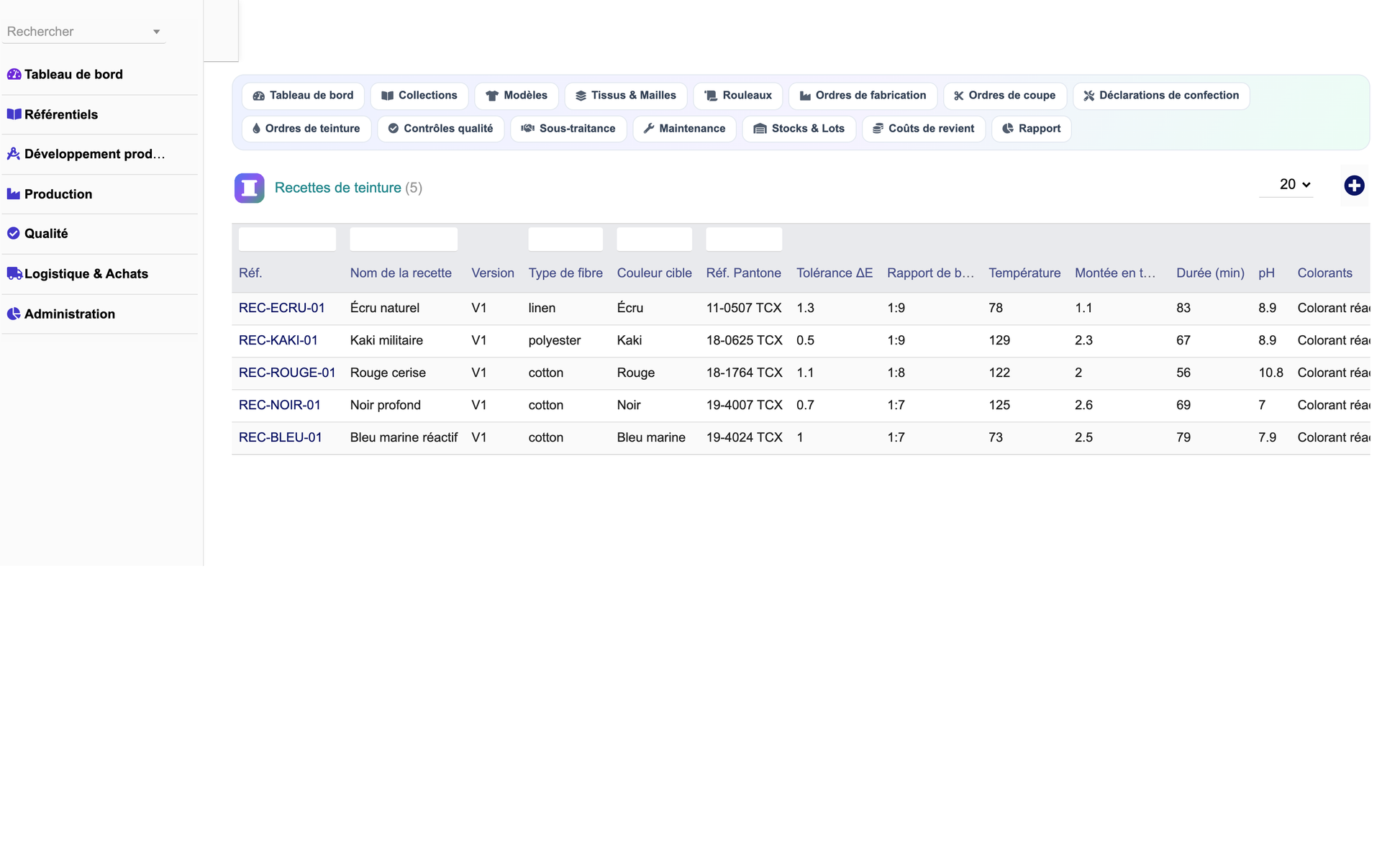Click the Colorants column header

[1325, 273]
